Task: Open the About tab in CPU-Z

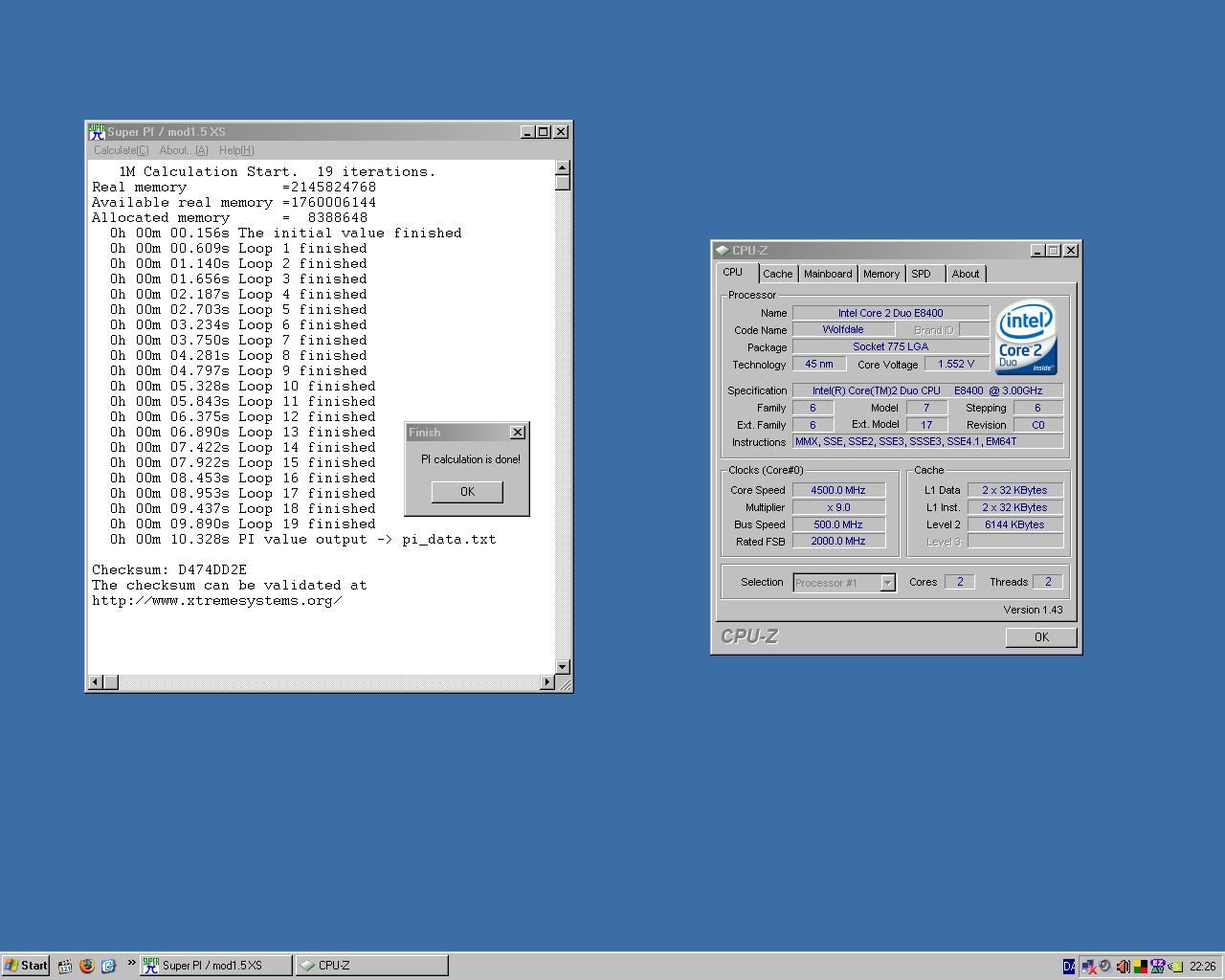Action: 966,274
